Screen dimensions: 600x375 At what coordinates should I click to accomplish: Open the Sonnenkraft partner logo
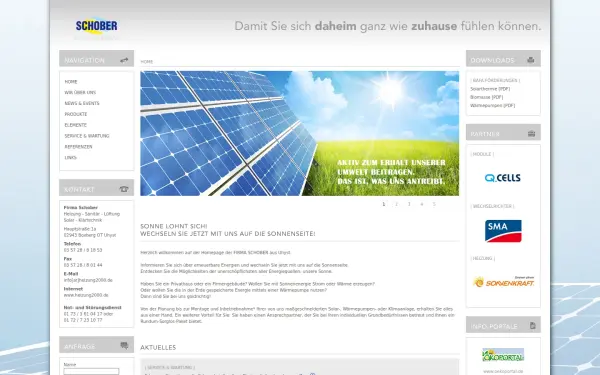pos(503,282)
